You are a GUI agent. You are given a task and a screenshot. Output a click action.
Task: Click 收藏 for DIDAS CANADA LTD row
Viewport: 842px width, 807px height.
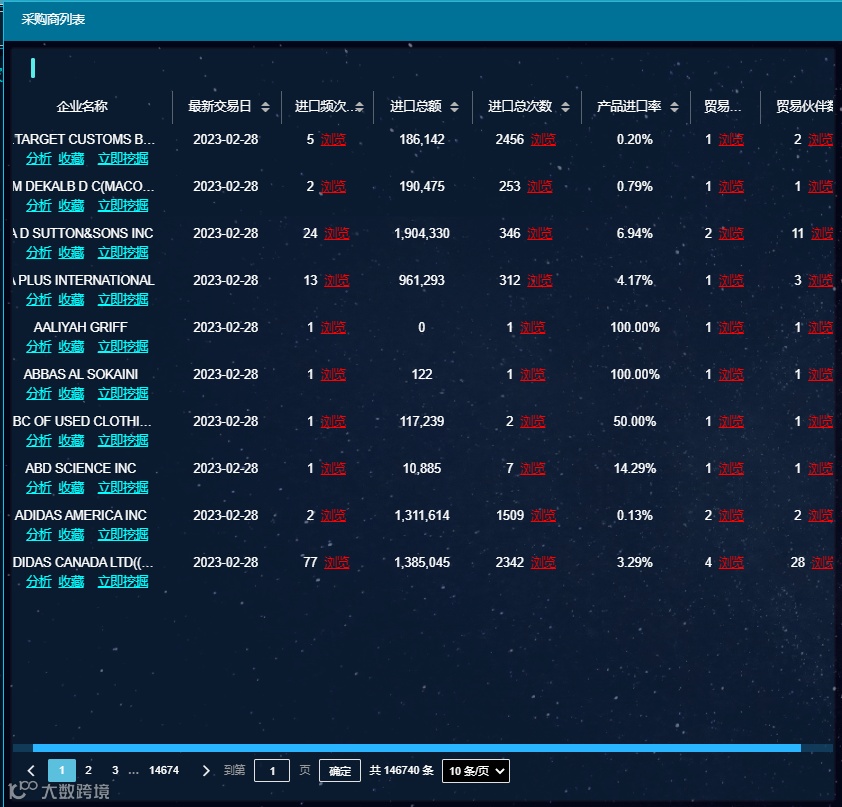(71, 581)
